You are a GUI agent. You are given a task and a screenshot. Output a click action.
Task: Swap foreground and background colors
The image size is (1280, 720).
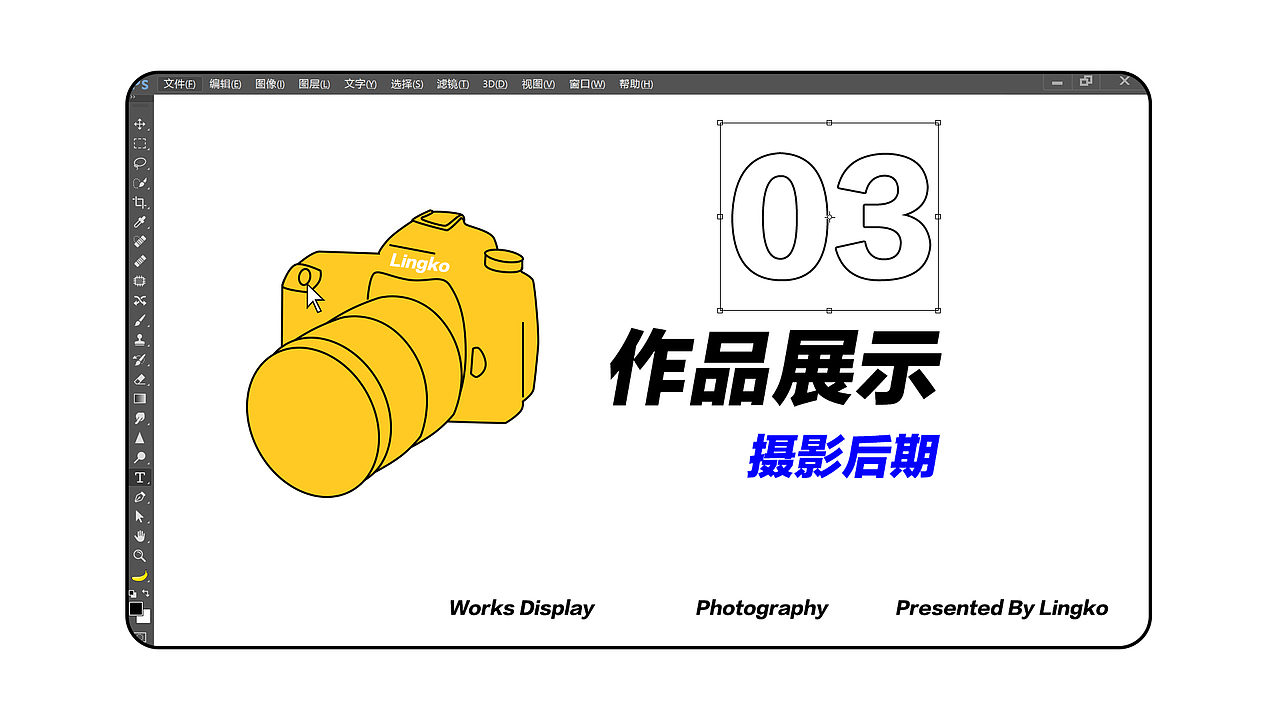[148, 592]
